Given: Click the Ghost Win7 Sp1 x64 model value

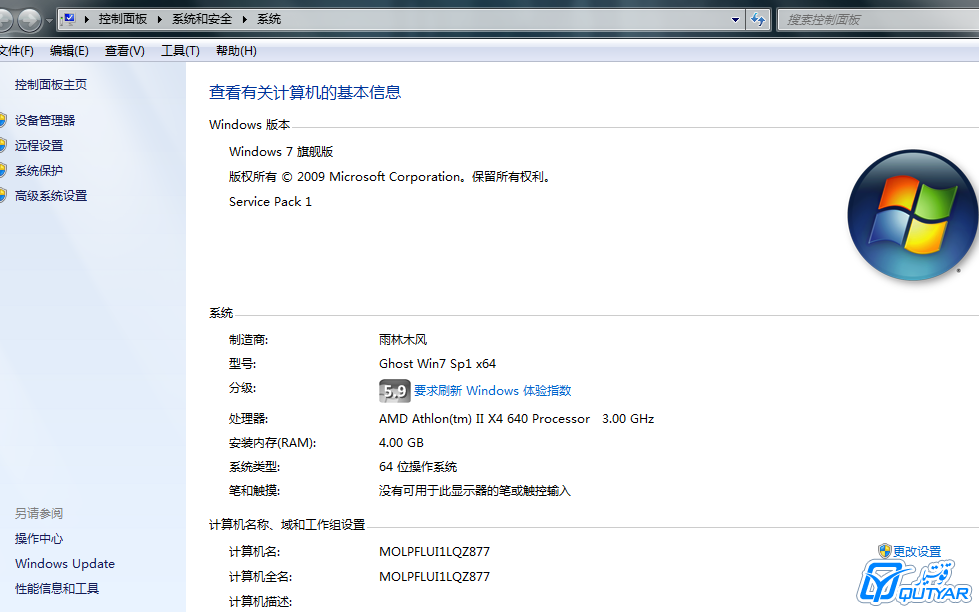Looking at the screenshot, I should [437, 363].
